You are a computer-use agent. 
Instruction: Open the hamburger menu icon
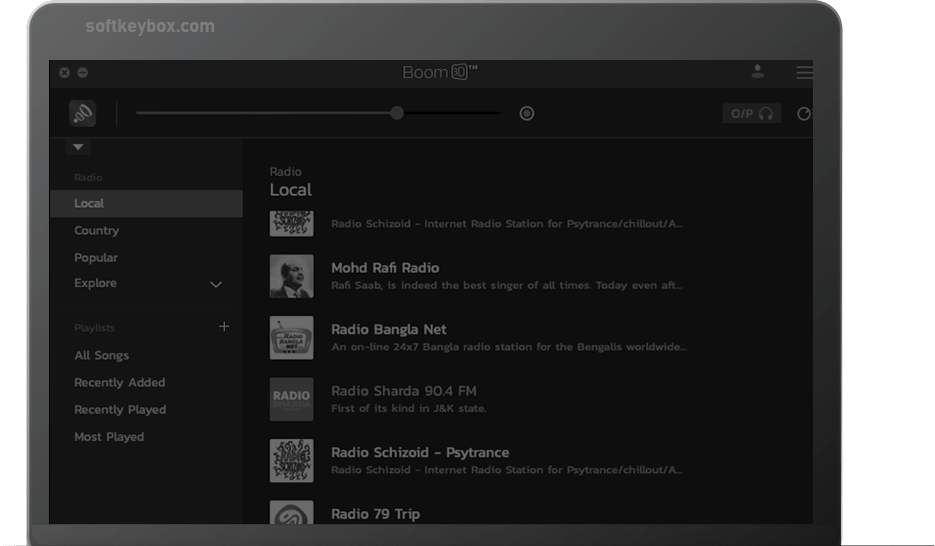804,72
